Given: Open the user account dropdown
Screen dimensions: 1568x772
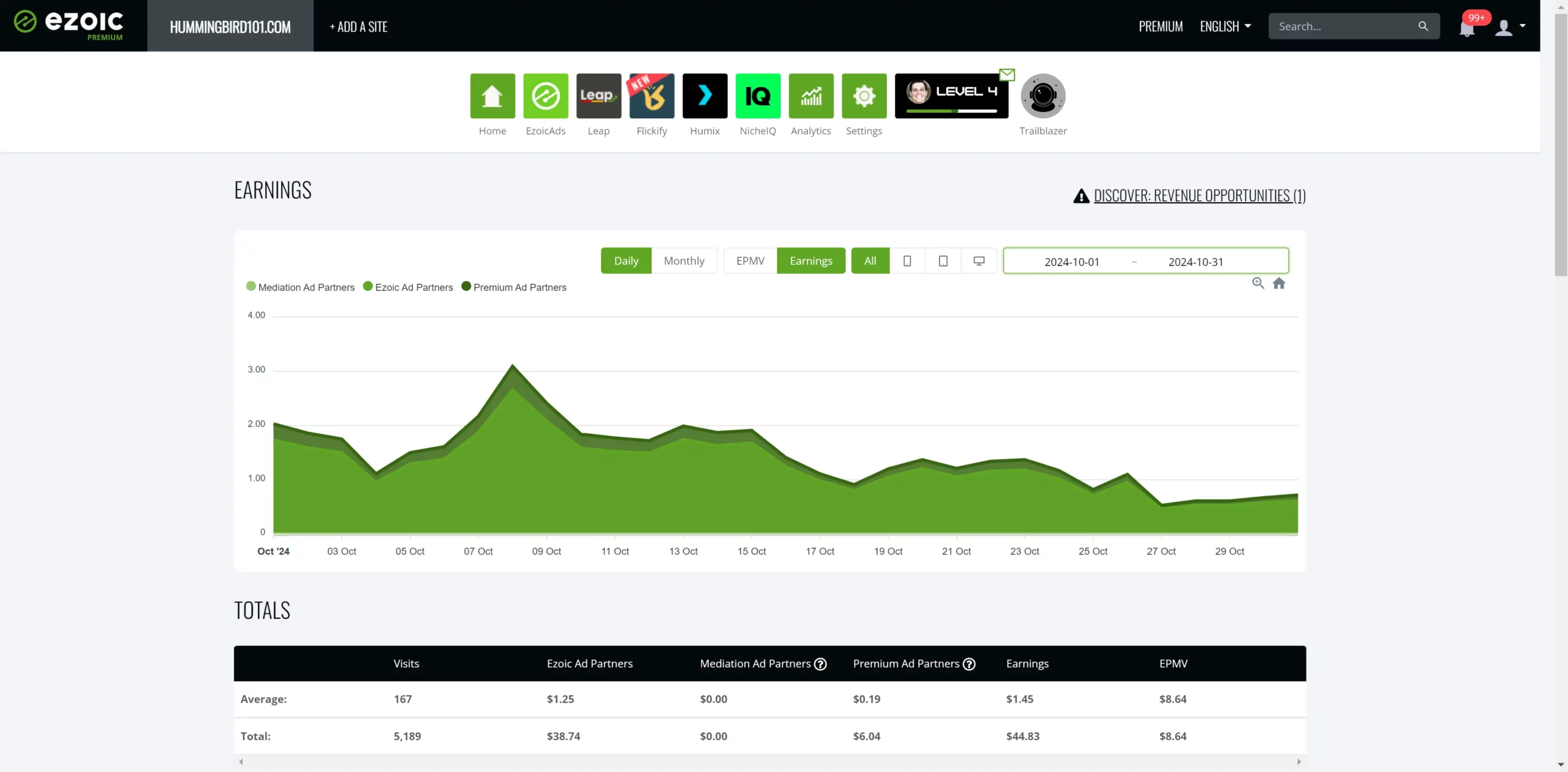Looking at the screenshot, I should (1510, 27).
